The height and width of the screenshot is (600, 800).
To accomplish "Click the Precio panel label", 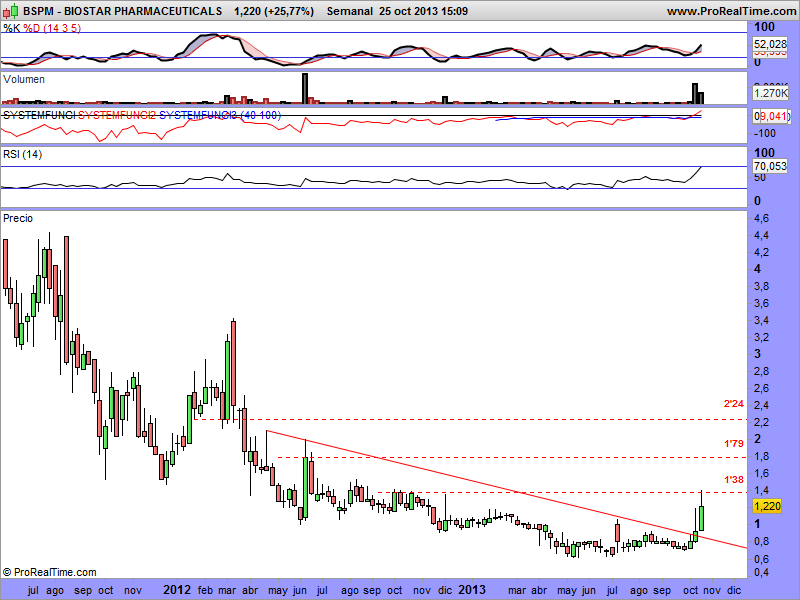I will point(18,218).
